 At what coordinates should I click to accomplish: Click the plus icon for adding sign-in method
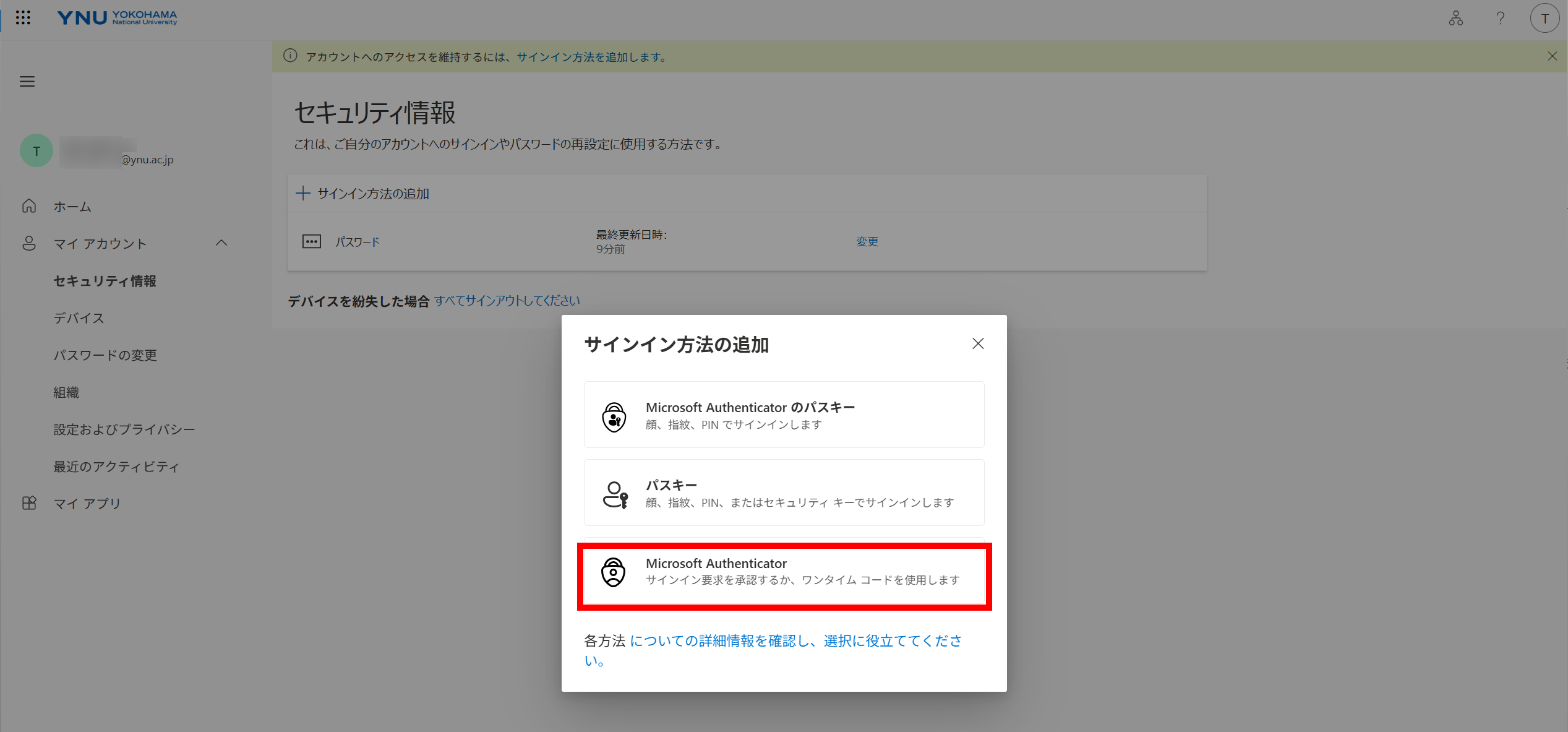click(x=303, y=193)
